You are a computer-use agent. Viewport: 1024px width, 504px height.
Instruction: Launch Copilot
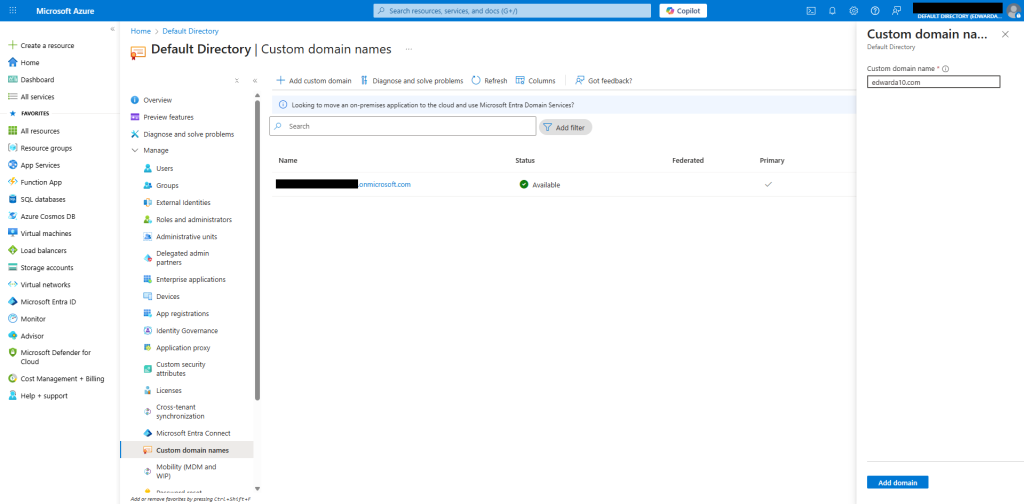click(682, 10)
